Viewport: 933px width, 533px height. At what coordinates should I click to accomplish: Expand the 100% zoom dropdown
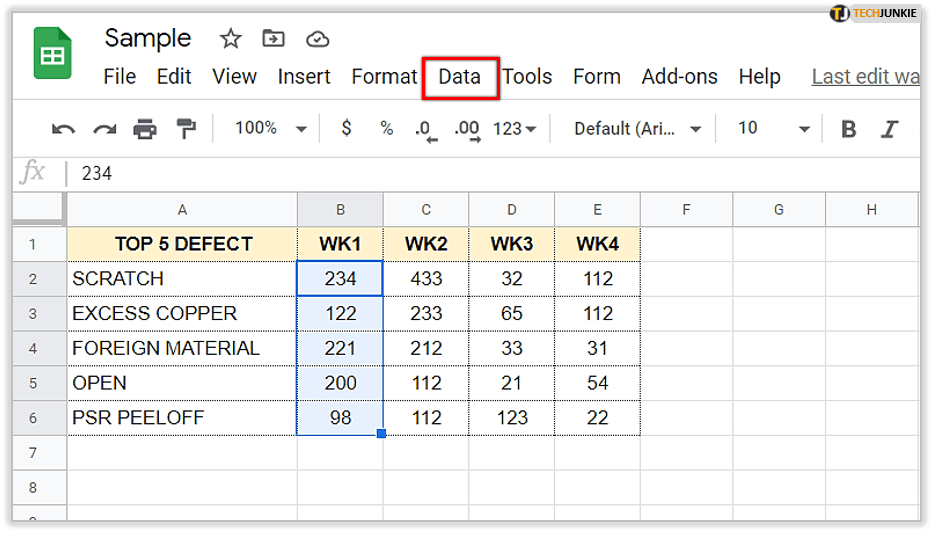pyautogui.click(x=271, y=129)
